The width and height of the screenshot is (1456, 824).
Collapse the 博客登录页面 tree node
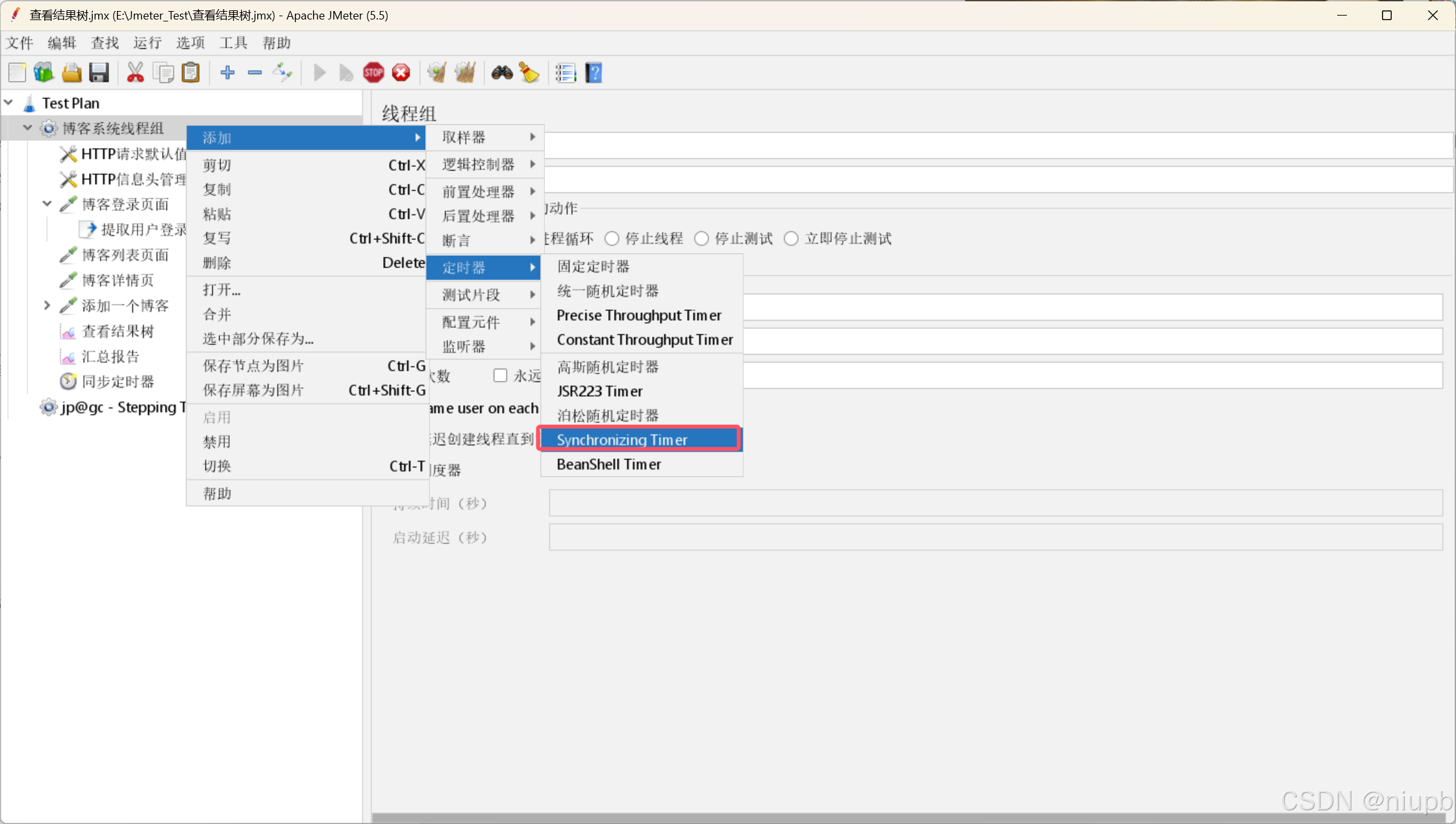[47, 204]
